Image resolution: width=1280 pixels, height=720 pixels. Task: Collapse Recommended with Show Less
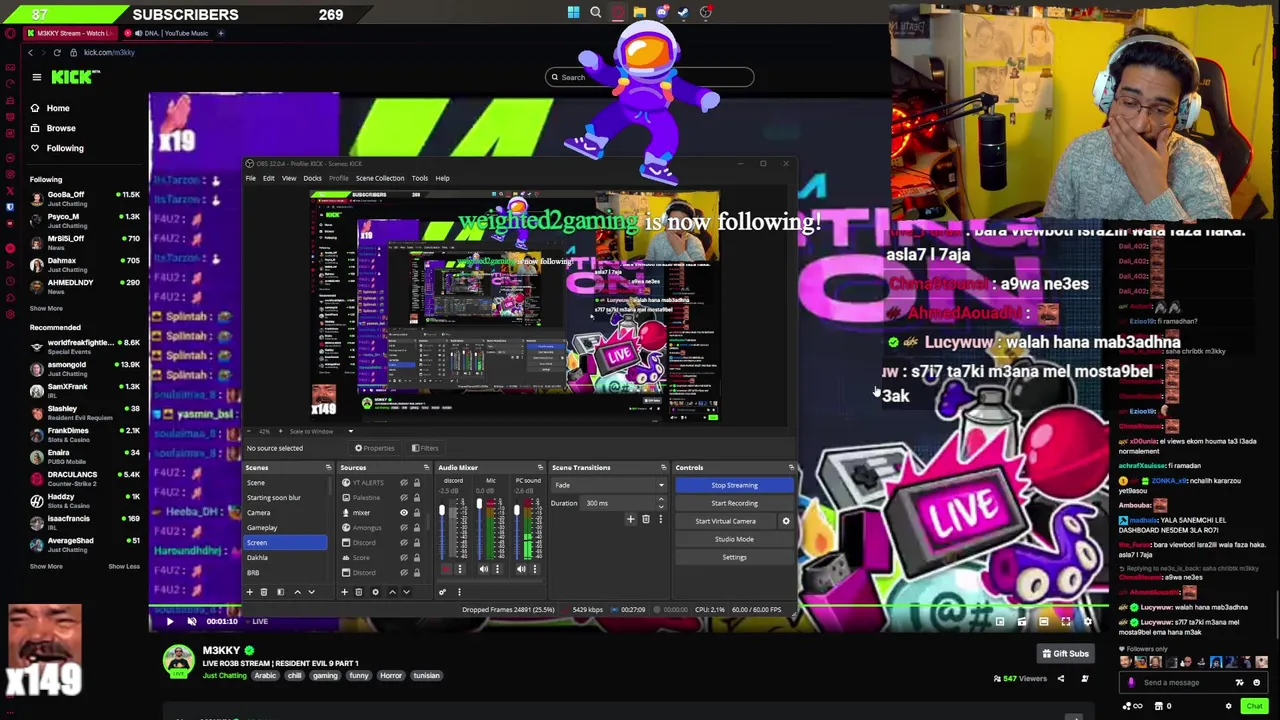124,566
